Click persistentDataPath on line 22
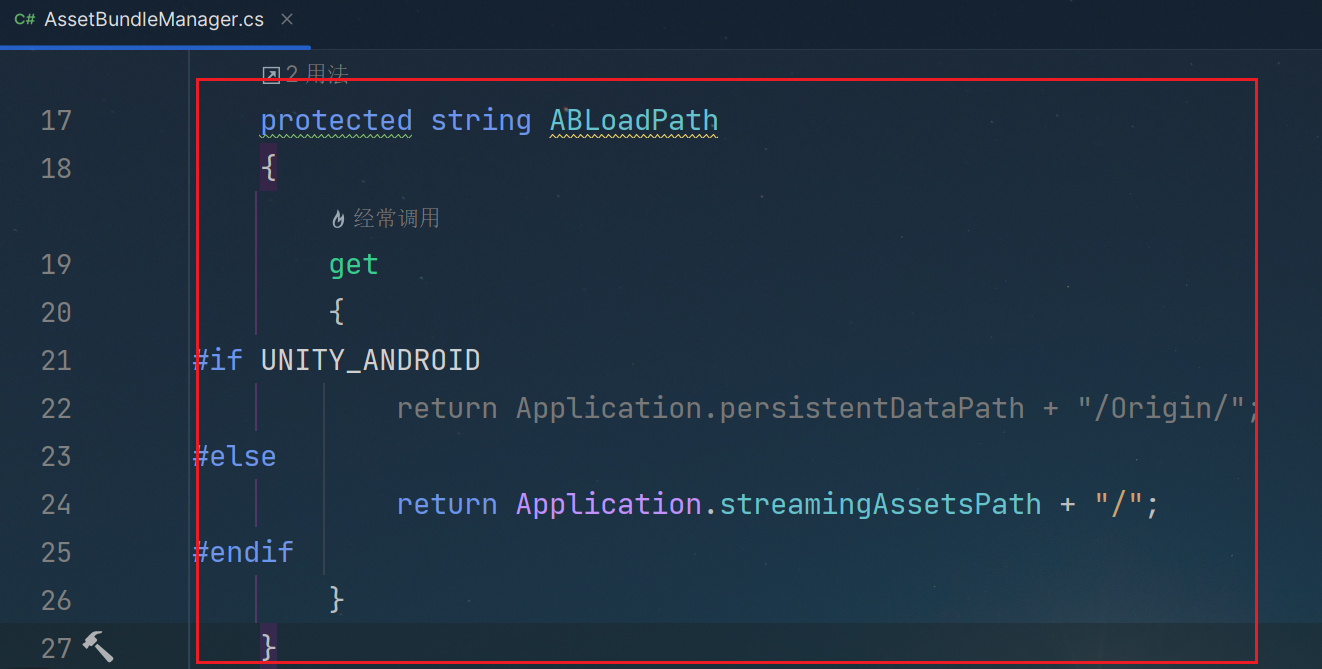This screenshot has height=669, width=1322. (x=872, y=409)
